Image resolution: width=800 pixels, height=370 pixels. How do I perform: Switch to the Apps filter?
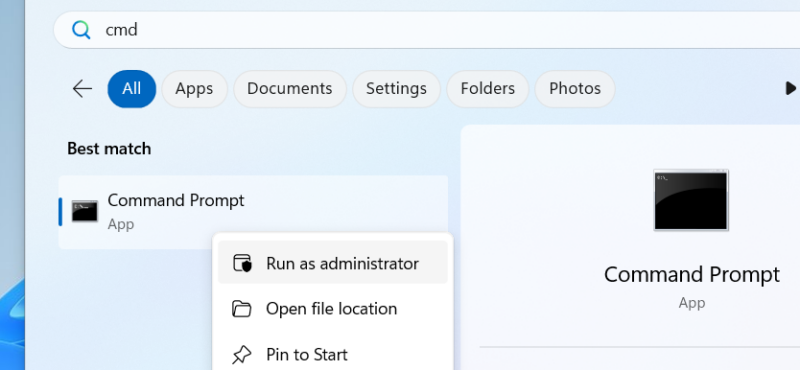pyautogui.click(x=194, y=89)
